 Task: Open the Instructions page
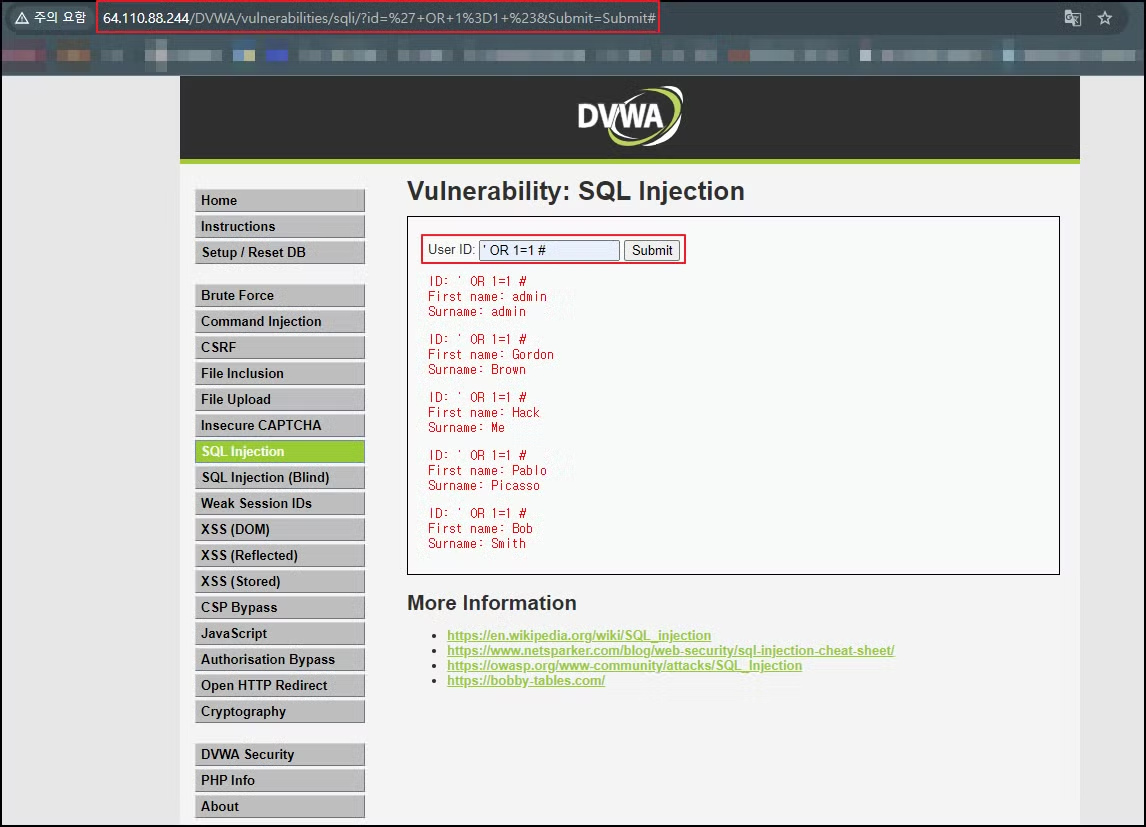[x=280, y=226]
